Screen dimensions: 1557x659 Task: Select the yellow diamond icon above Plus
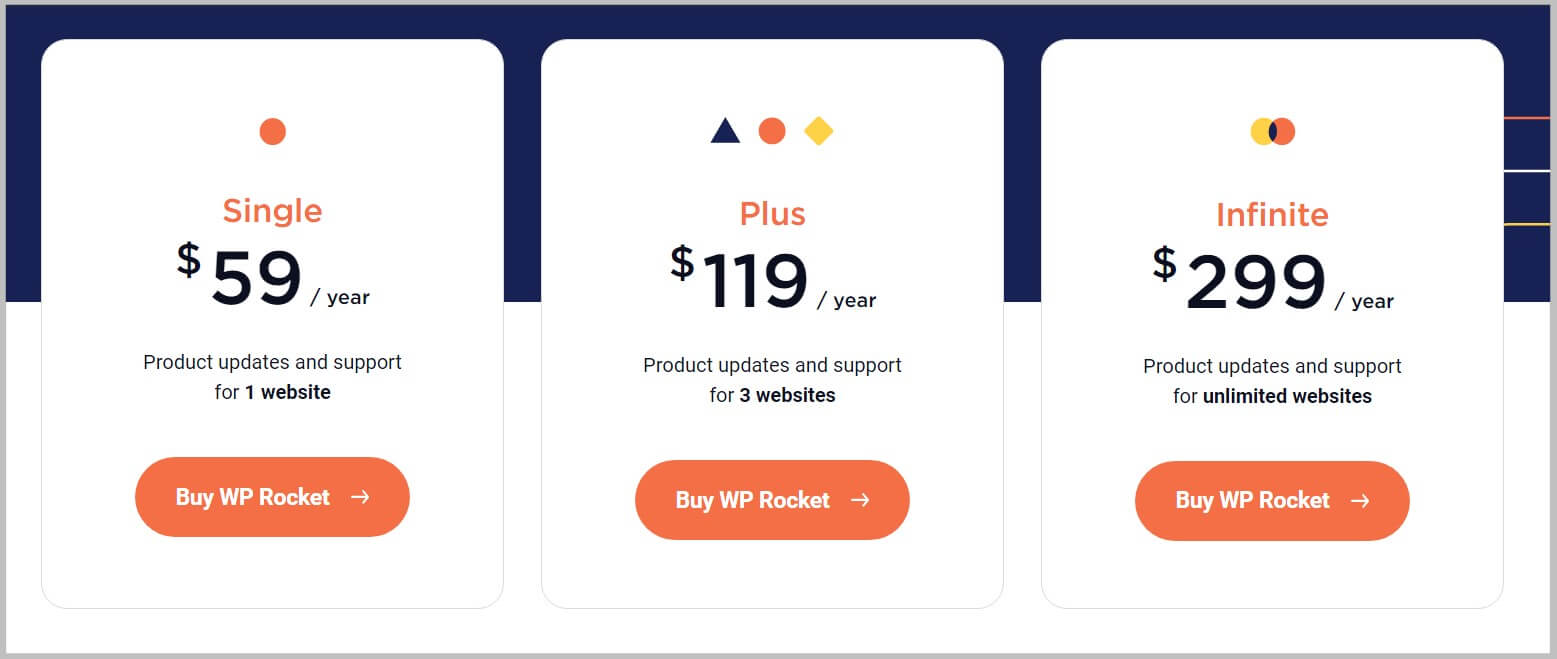pos(819,130)
